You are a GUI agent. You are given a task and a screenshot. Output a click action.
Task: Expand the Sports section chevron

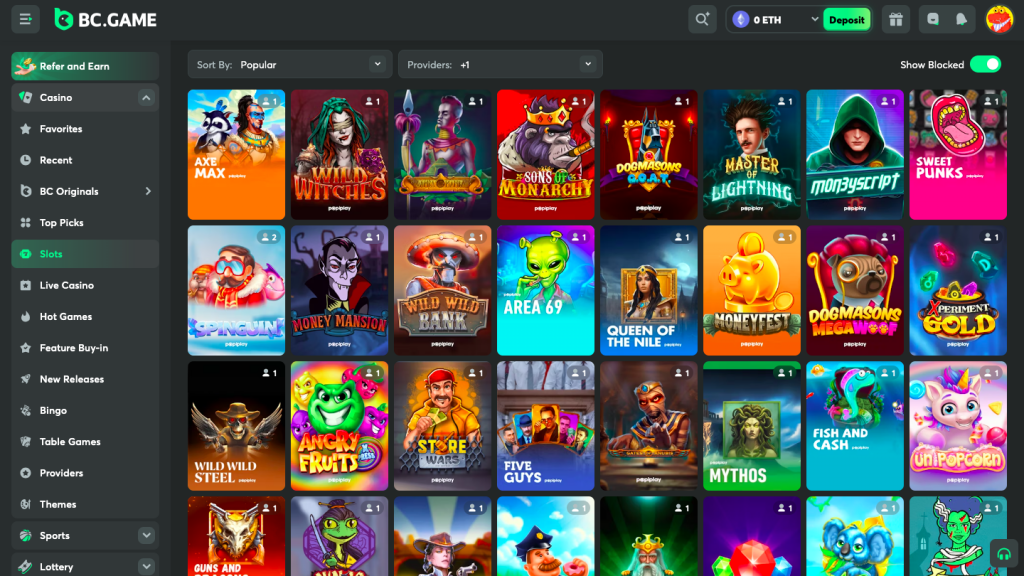click(x=146, y=536)
